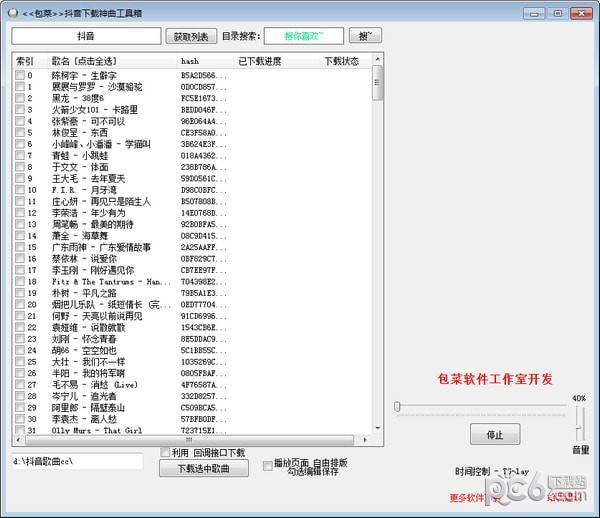Screen dimensions: 600x518
Task: Select song 黑龙 - 38度6
Action: (78, 98)
